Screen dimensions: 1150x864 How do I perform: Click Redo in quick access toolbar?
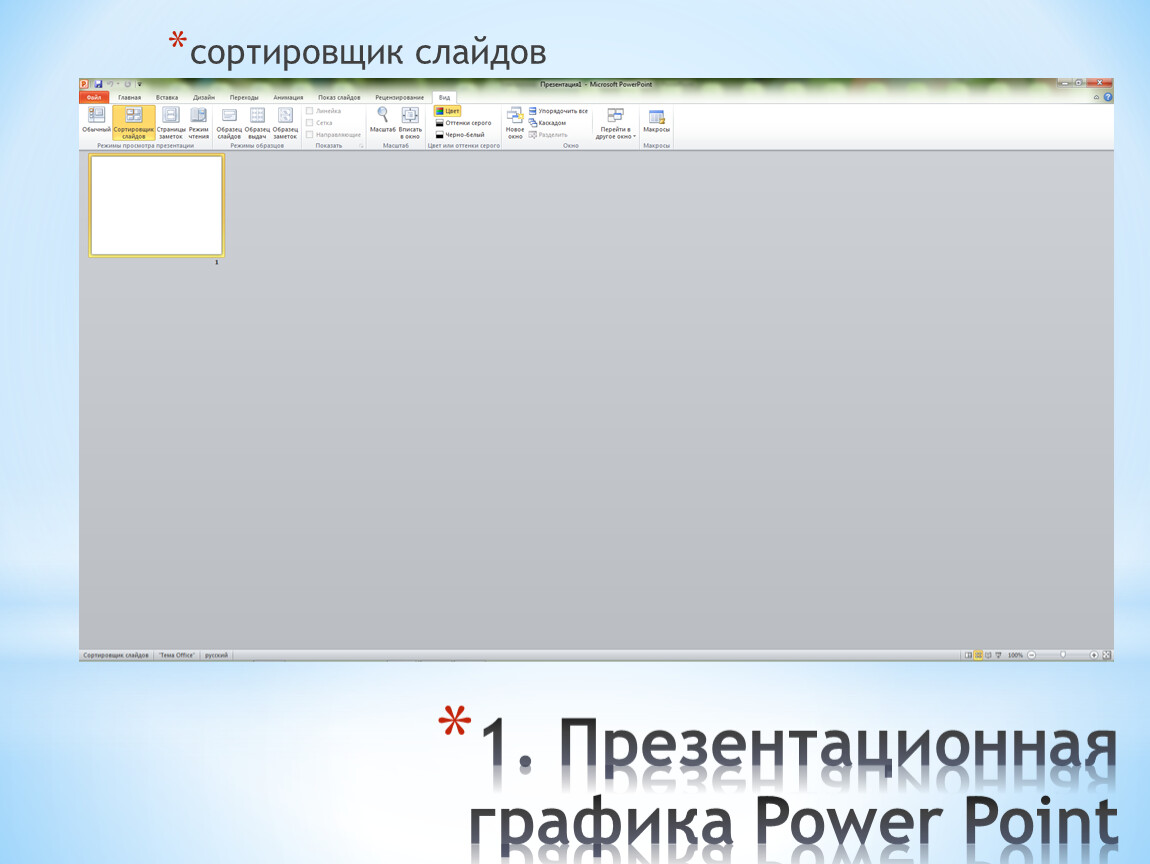[127, 84]
